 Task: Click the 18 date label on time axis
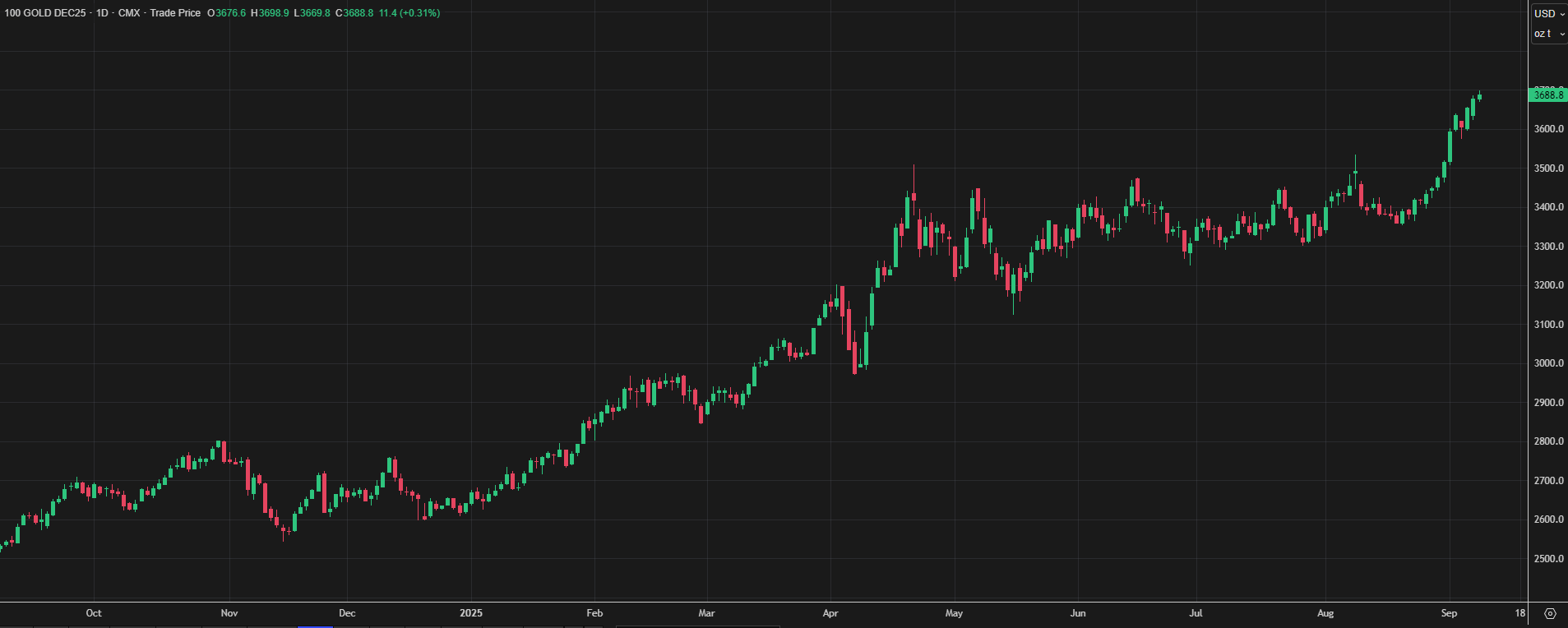coord(1520,613)
